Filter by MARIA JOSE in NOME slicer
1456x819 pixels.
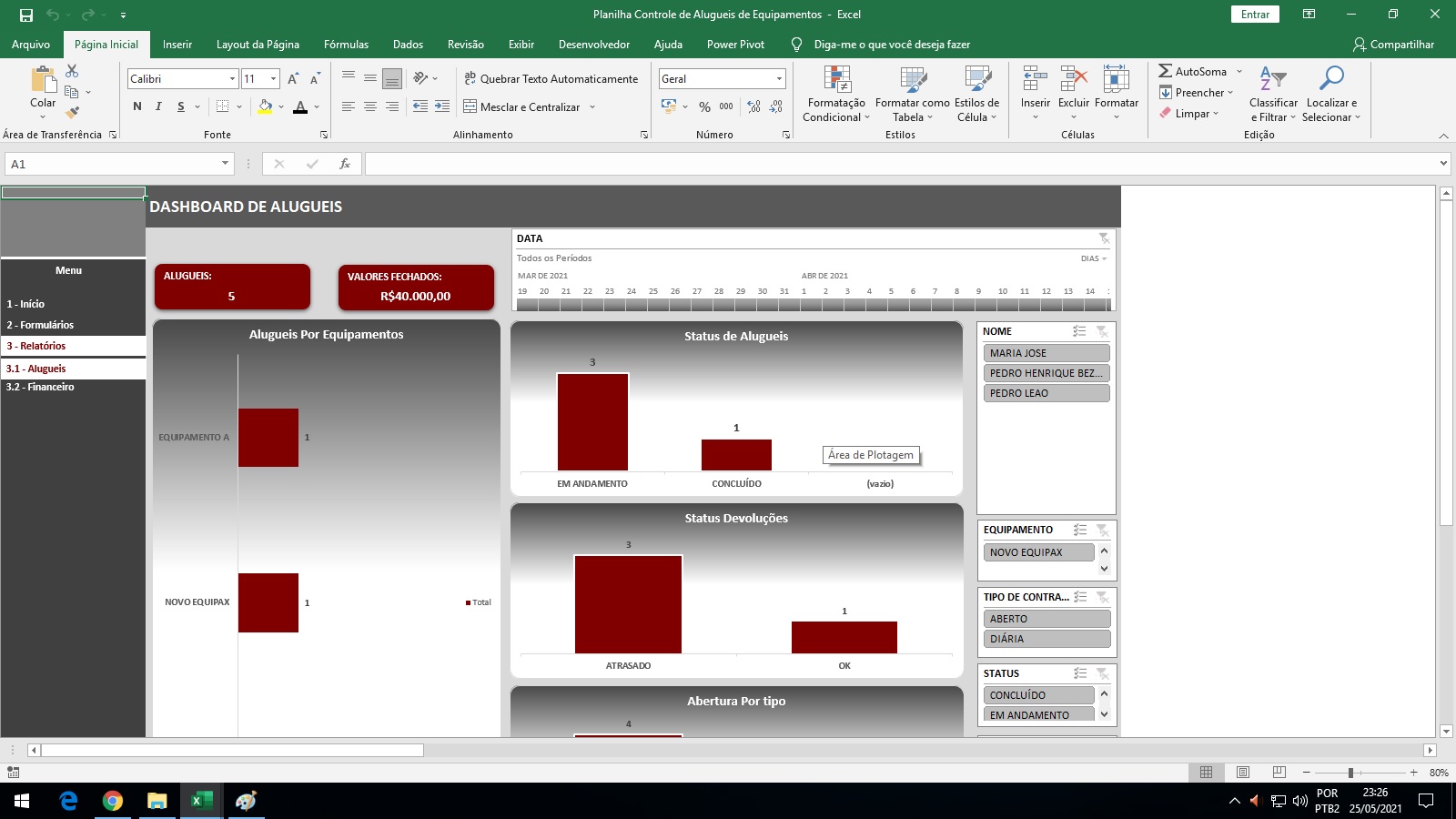pyautogui.click(x=1046, y=353)
